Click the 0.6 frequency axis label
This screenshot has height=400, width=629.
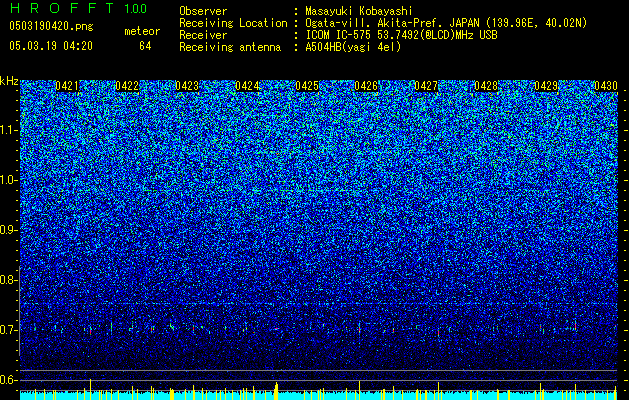pos(9,380)
